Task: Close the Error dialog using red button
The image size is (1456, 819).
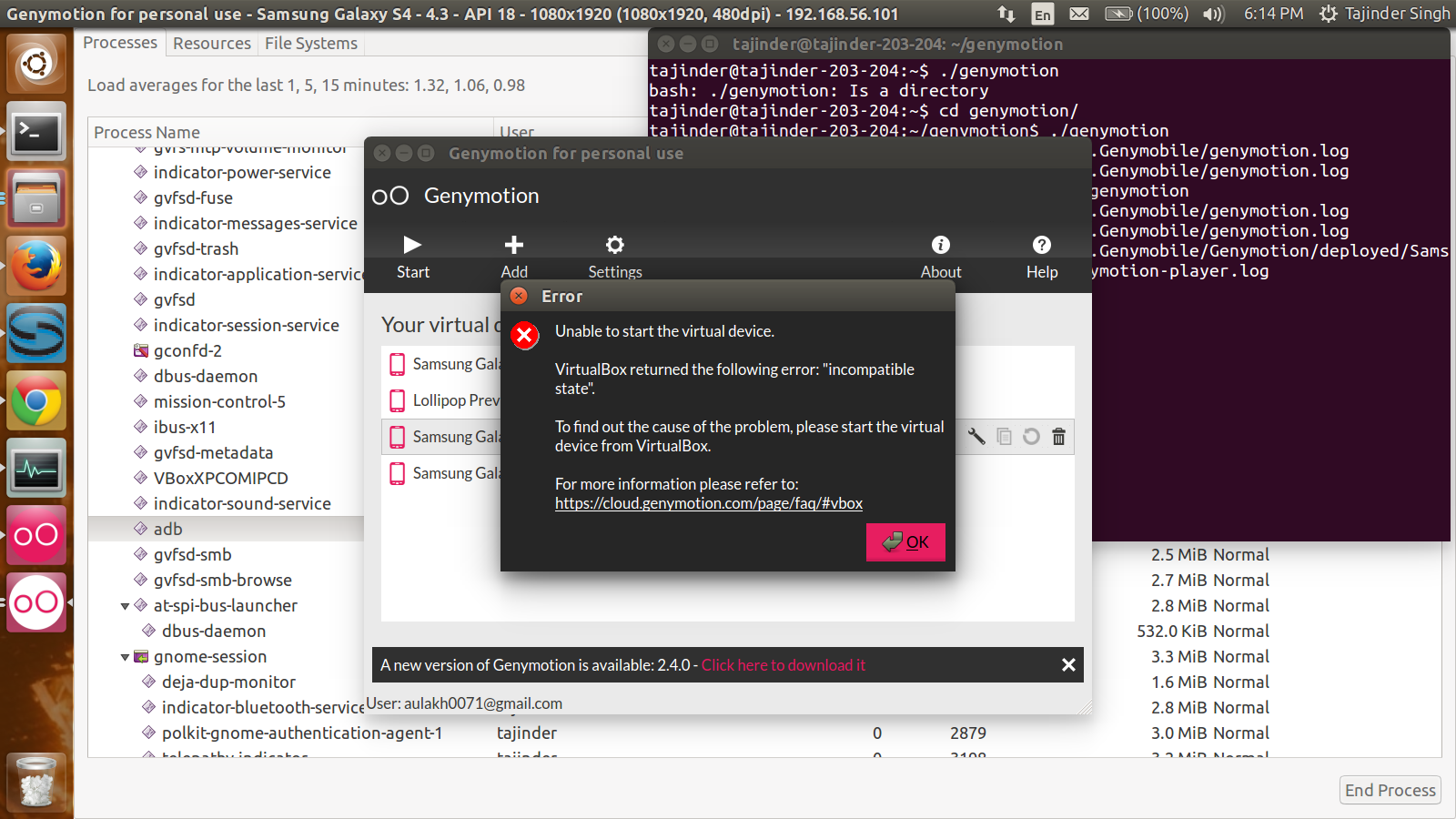Action: pos(519,296)
